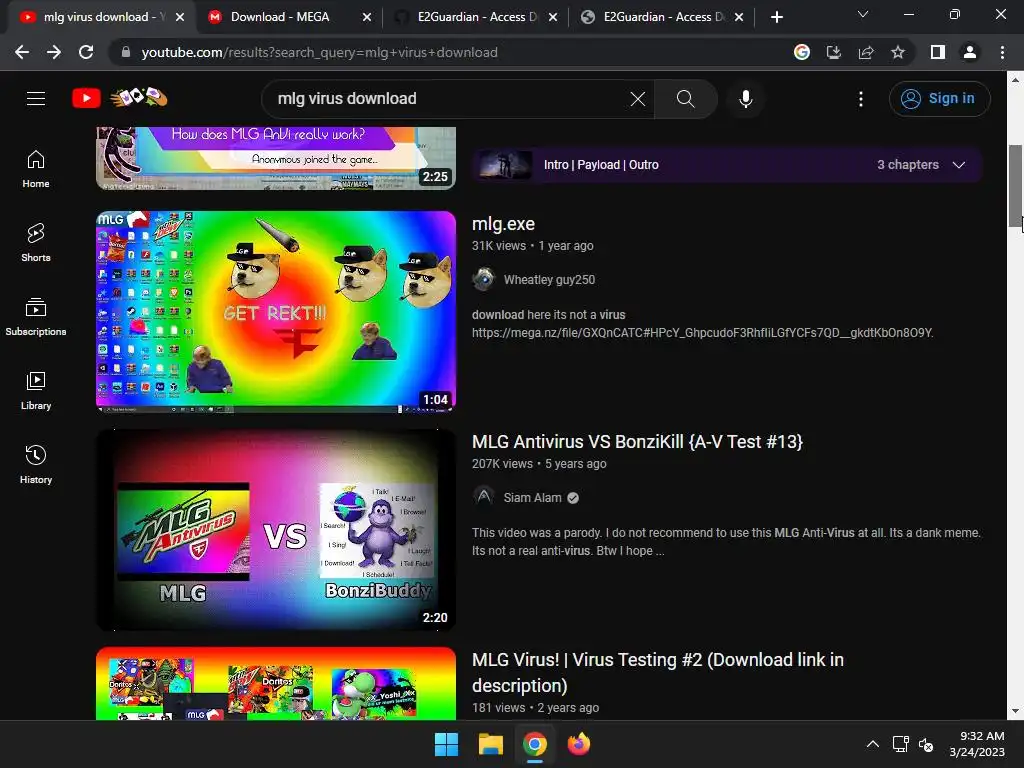Switch to second E2Guardian Access Denied tab
The image size is (1024, 768).
click(662, 17)
